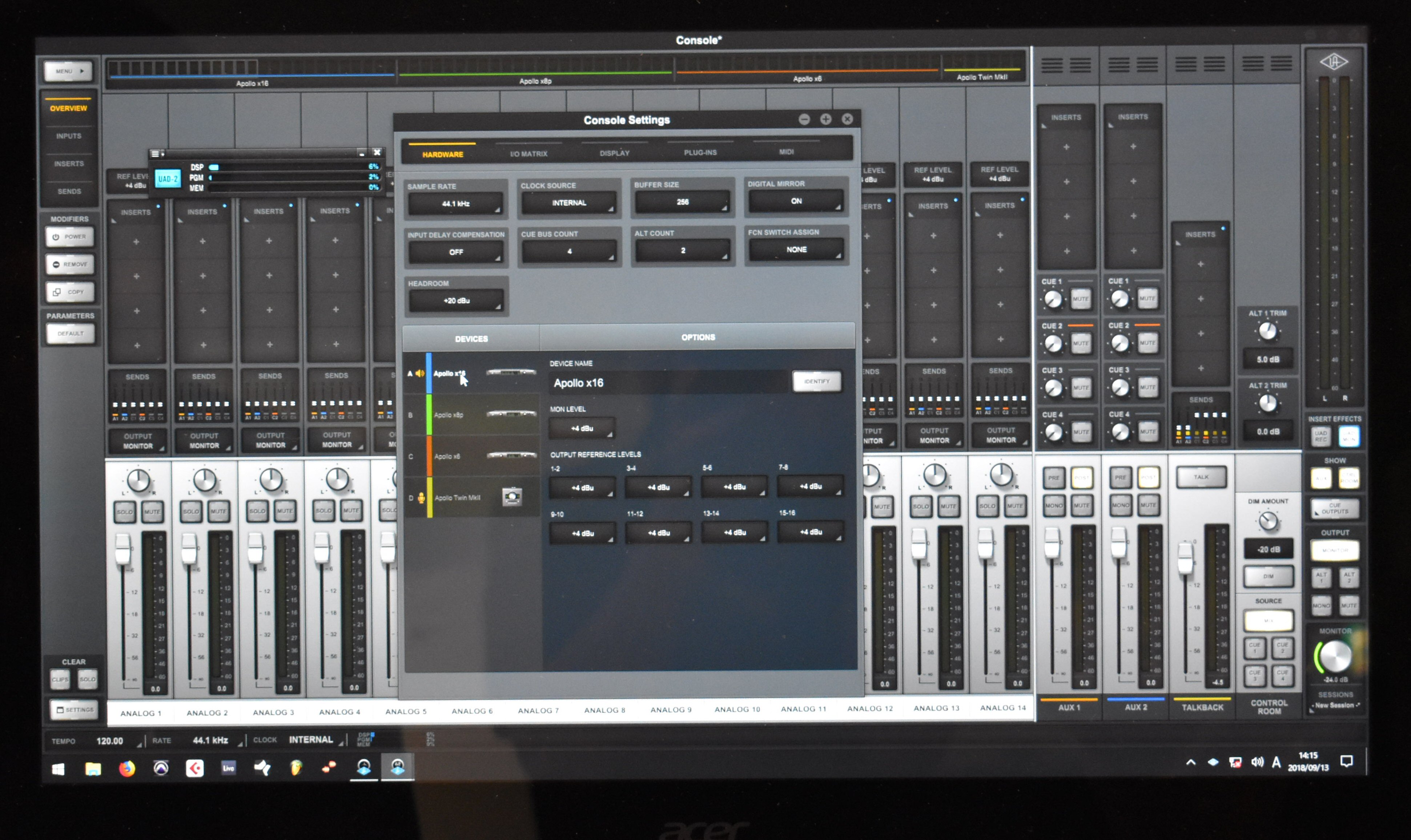Switch to the I/O MATRIX tab
This screenshot has height=840, width=1411.
coord(528,154)
